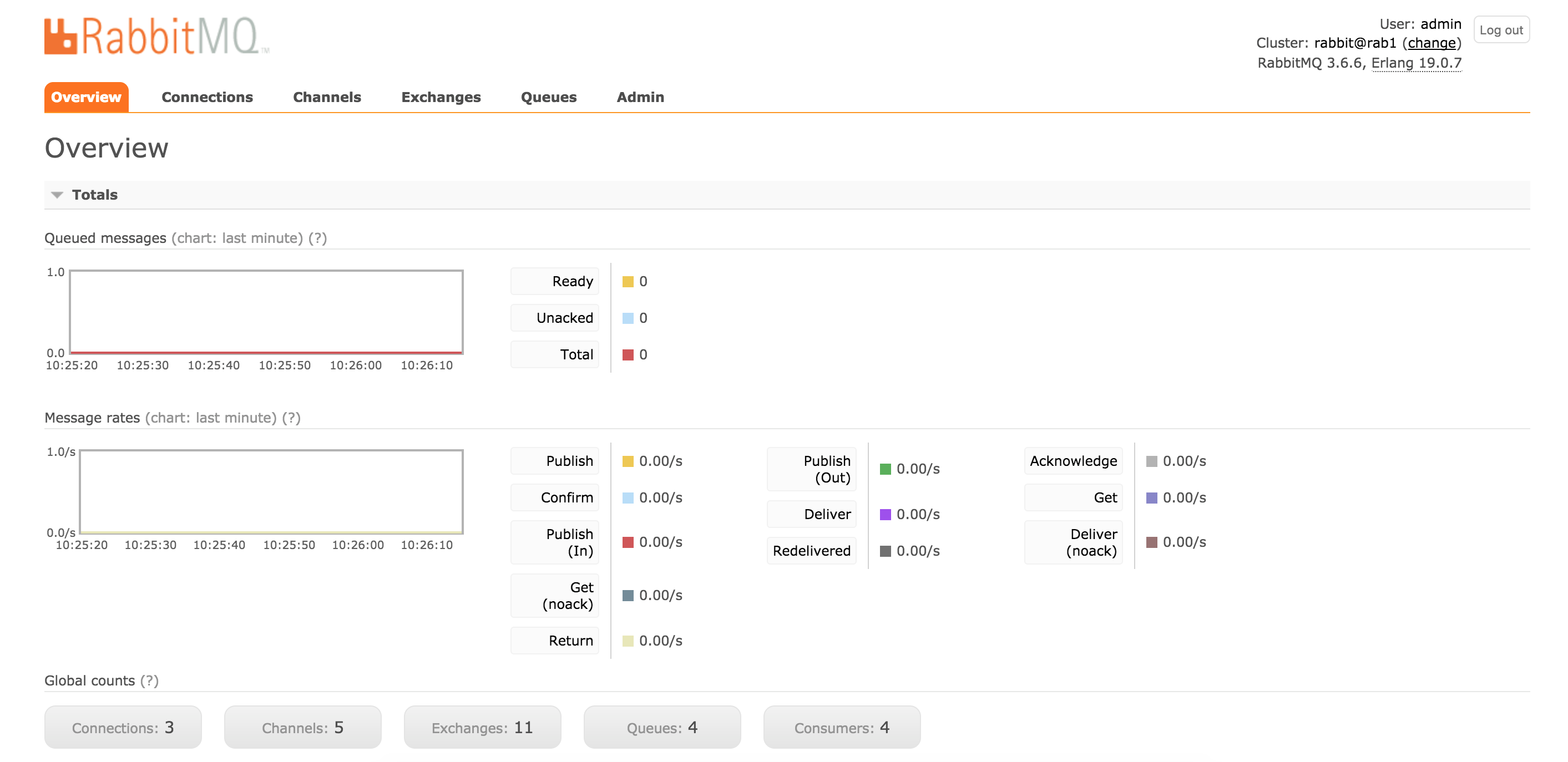Open Queued messages chart range setting

(x=237, y=238)
